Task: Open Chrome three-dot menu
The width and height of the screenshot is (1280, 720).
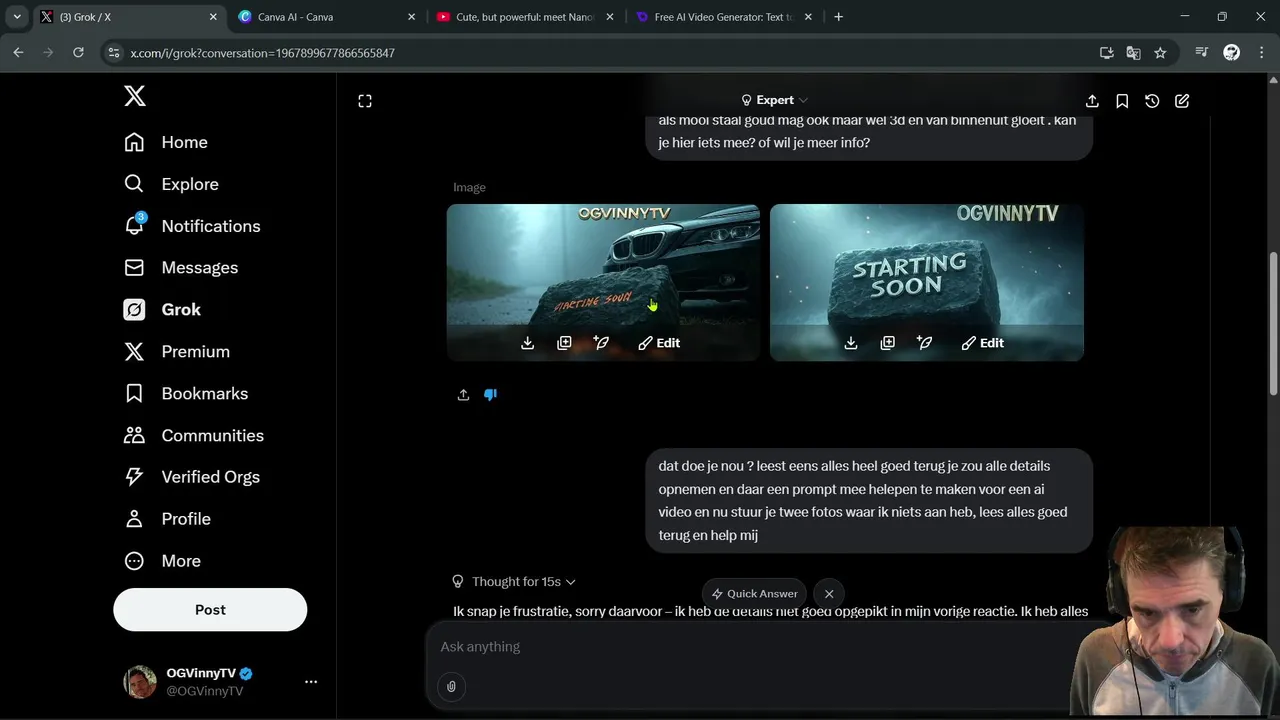Action: [x=1260, y=53]
